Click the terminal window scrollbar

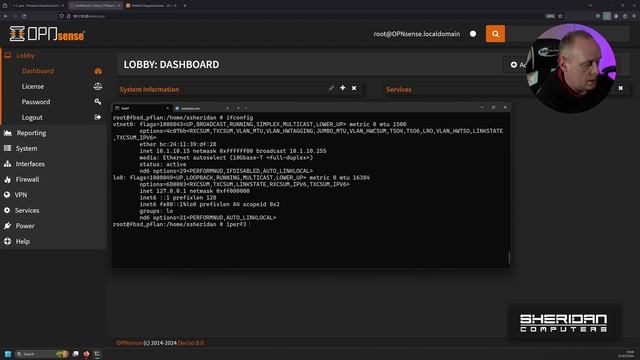tap(509, 257)
